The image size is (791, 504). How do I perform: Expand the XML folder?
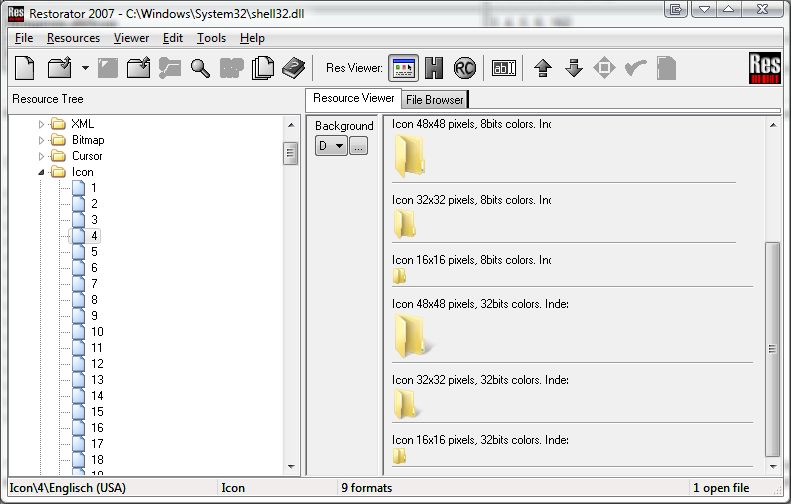(41, 124)
